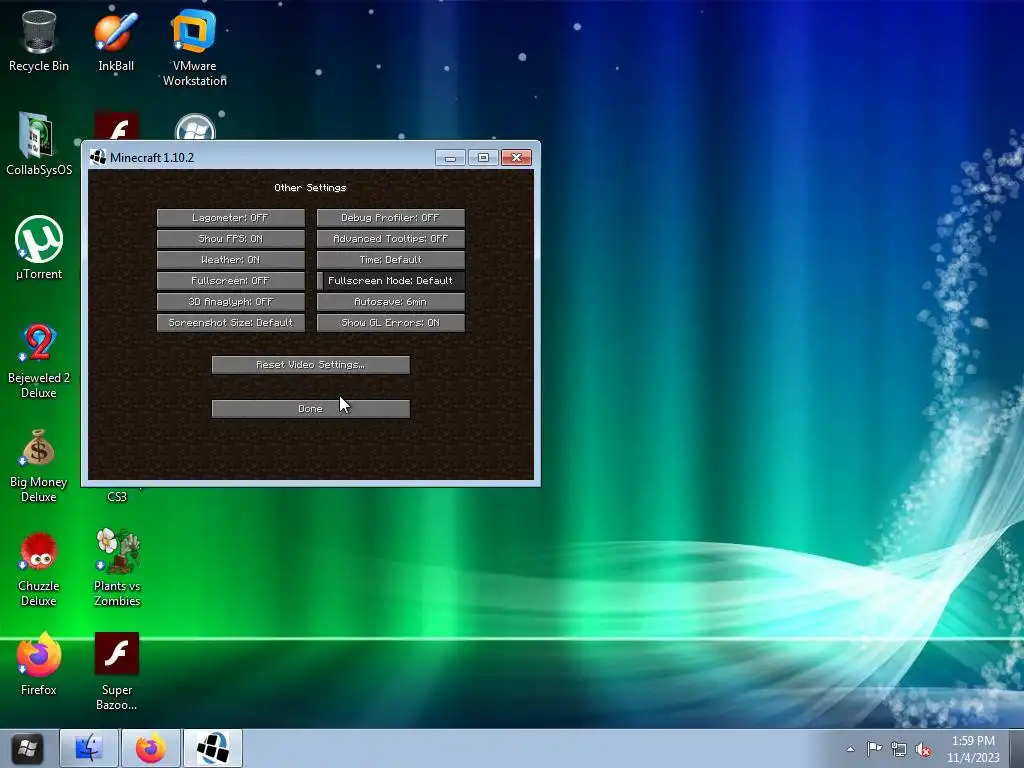The image size is (1024, 768).
Task: Launch µTorrent desktop shortcut
Action: point(39,248)
